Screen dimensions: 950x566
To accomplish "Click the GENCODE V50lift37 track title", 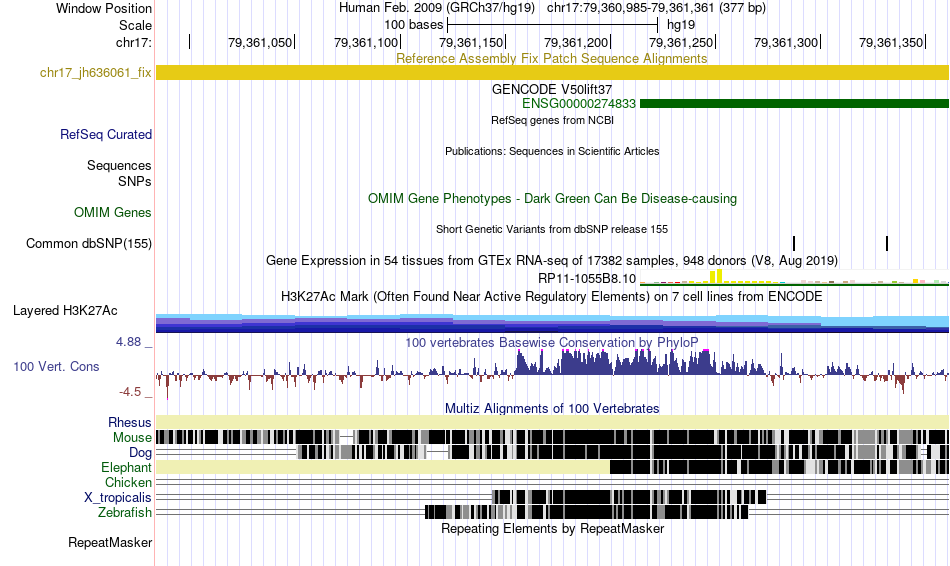I will (551, 90).
